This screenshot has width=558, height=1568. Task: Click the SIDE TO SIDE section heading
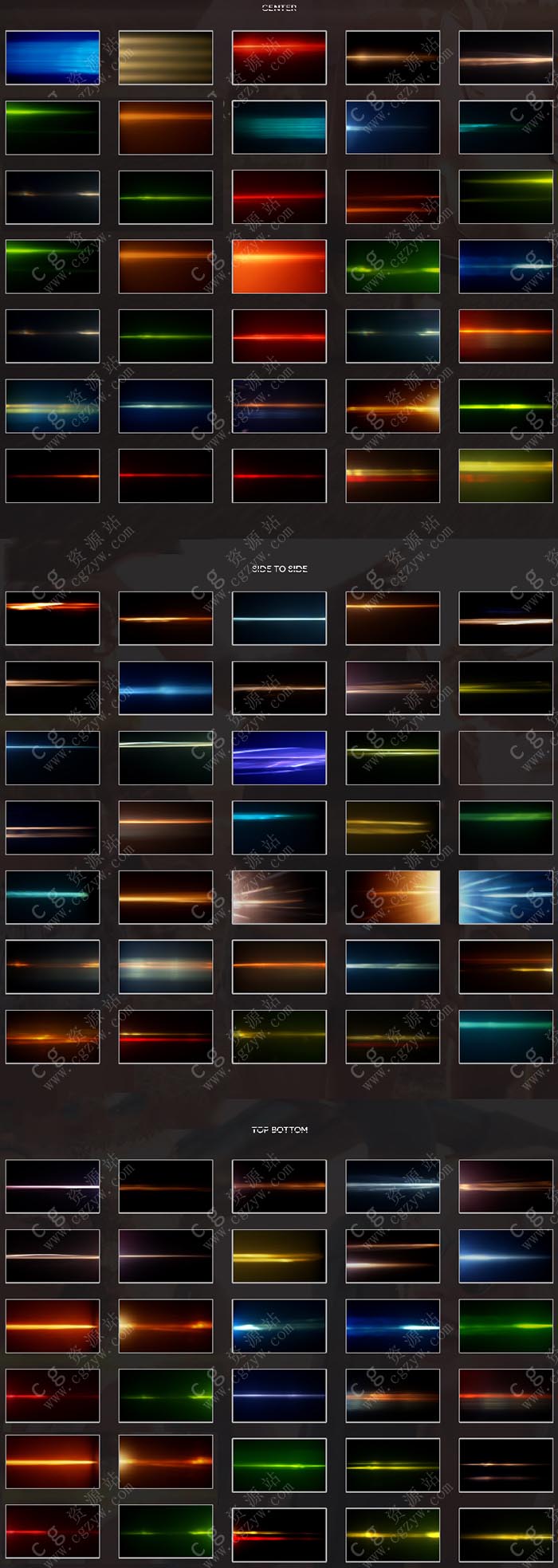[x=279, y=568]
